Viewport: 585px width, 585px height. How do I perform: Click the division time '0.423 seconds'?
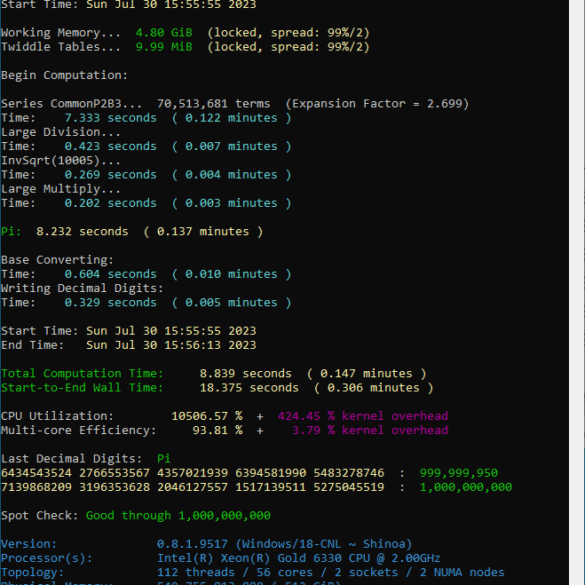coord(110,146)
